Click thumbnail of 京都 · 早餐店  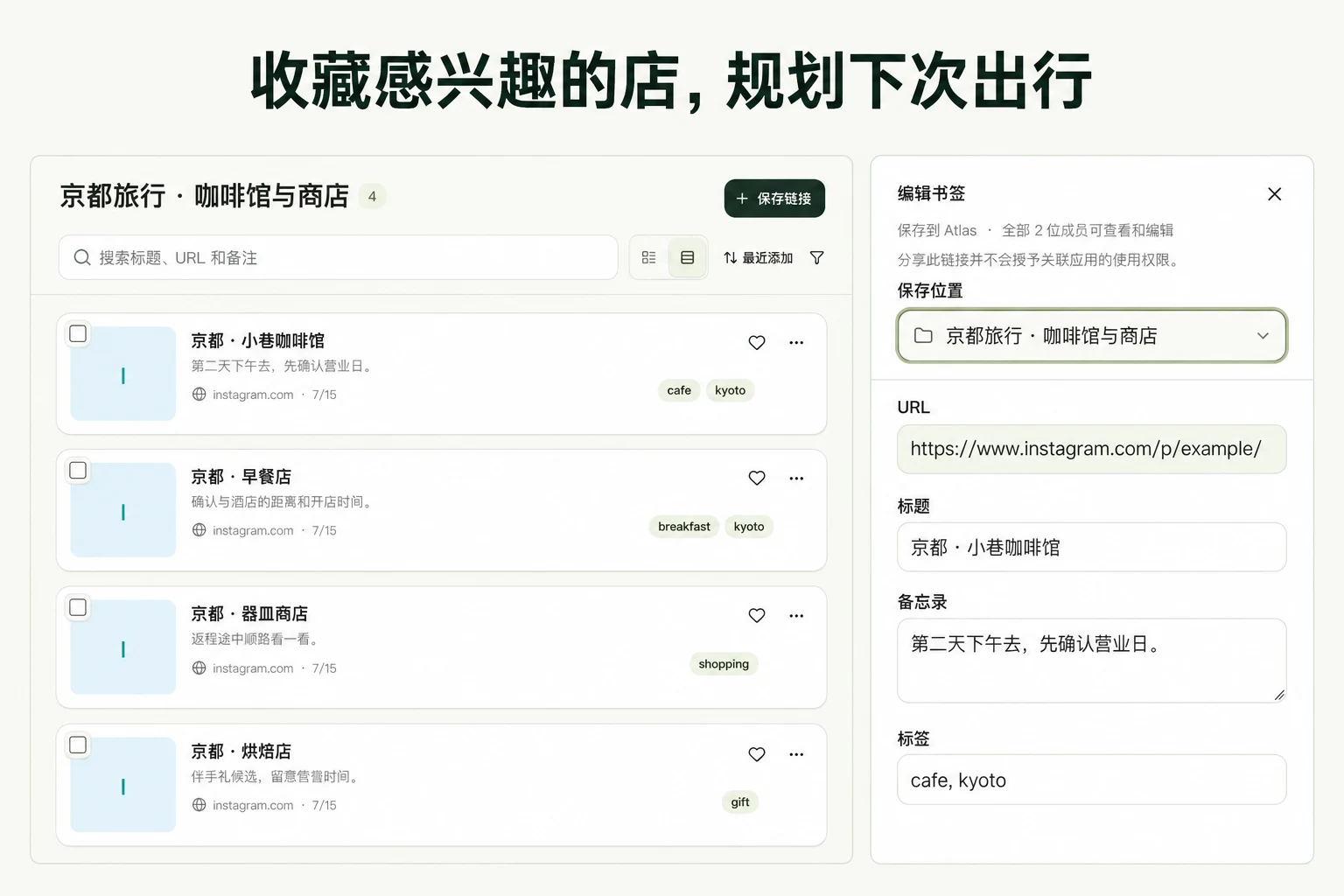[x=123, y=510]
